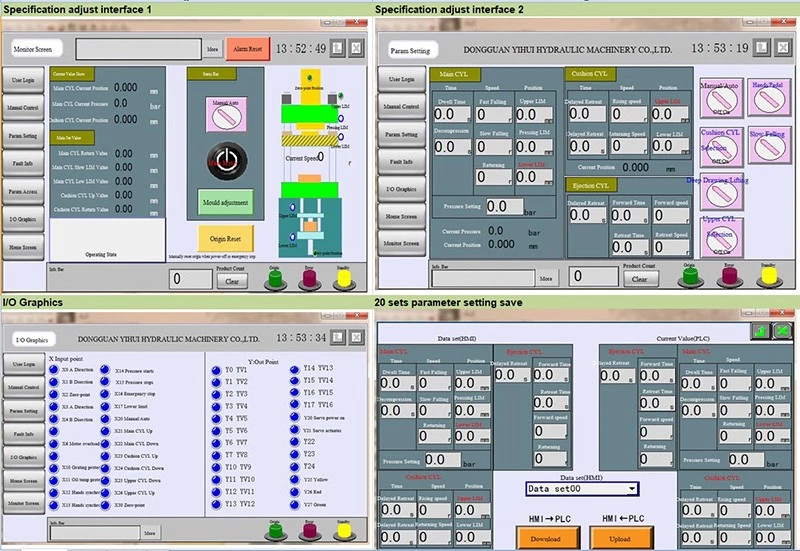The width and height of the screenshot is (800, 551).
Task: Click the orange Download button
Action: click(546, 538)
